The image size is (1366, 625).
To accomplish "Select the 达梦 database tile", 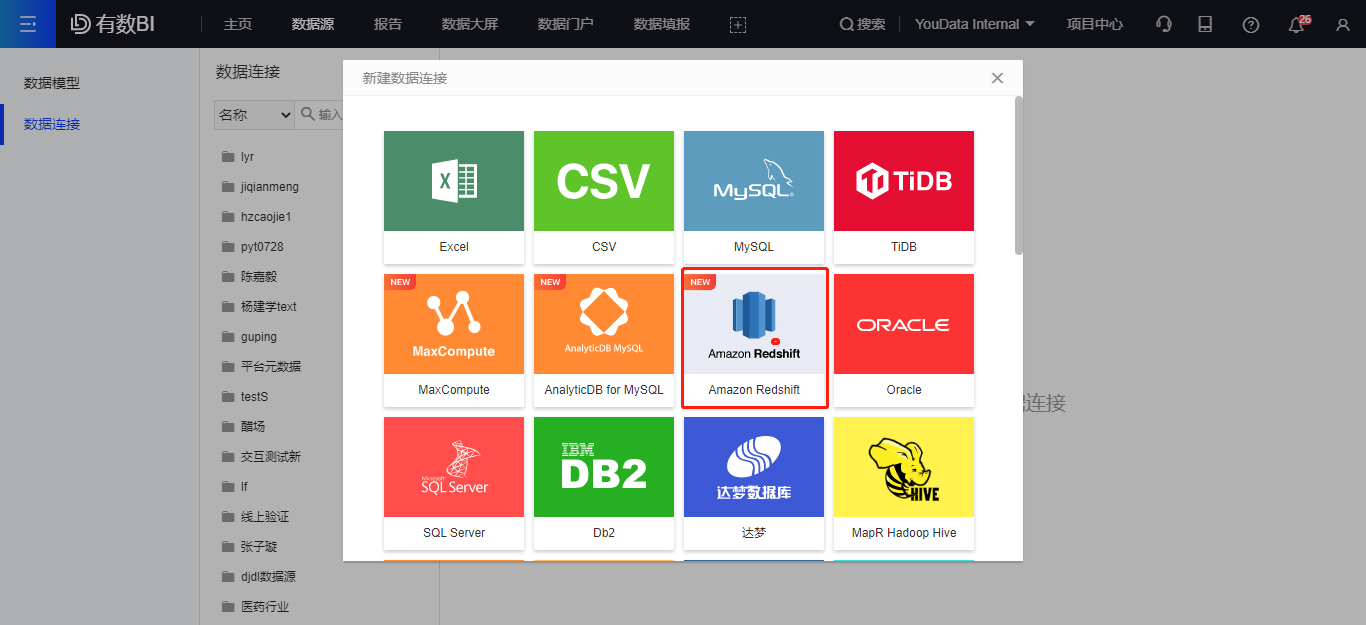I will (754, 483).
